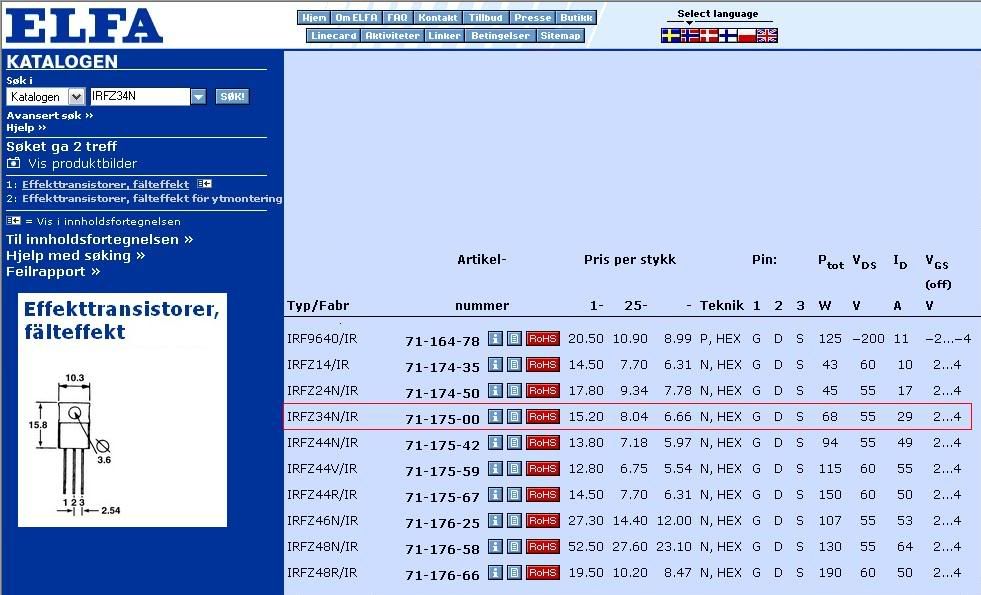Open datasheet icon for IRFZ14/IR
The image size is (981, 595).
click(514, 364)
